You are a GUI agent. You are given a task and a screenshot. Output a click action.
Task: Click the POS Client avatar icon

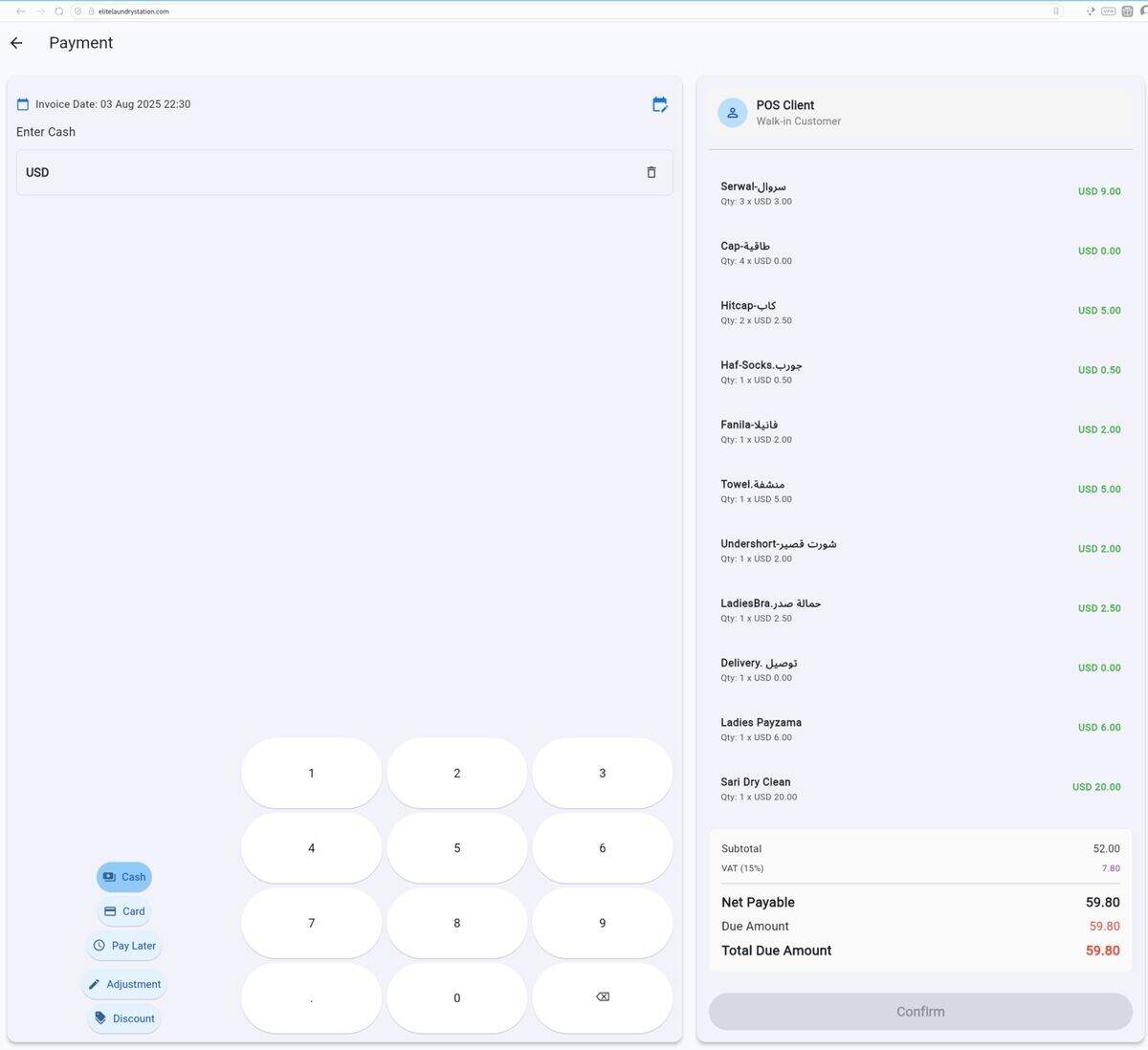732,112
